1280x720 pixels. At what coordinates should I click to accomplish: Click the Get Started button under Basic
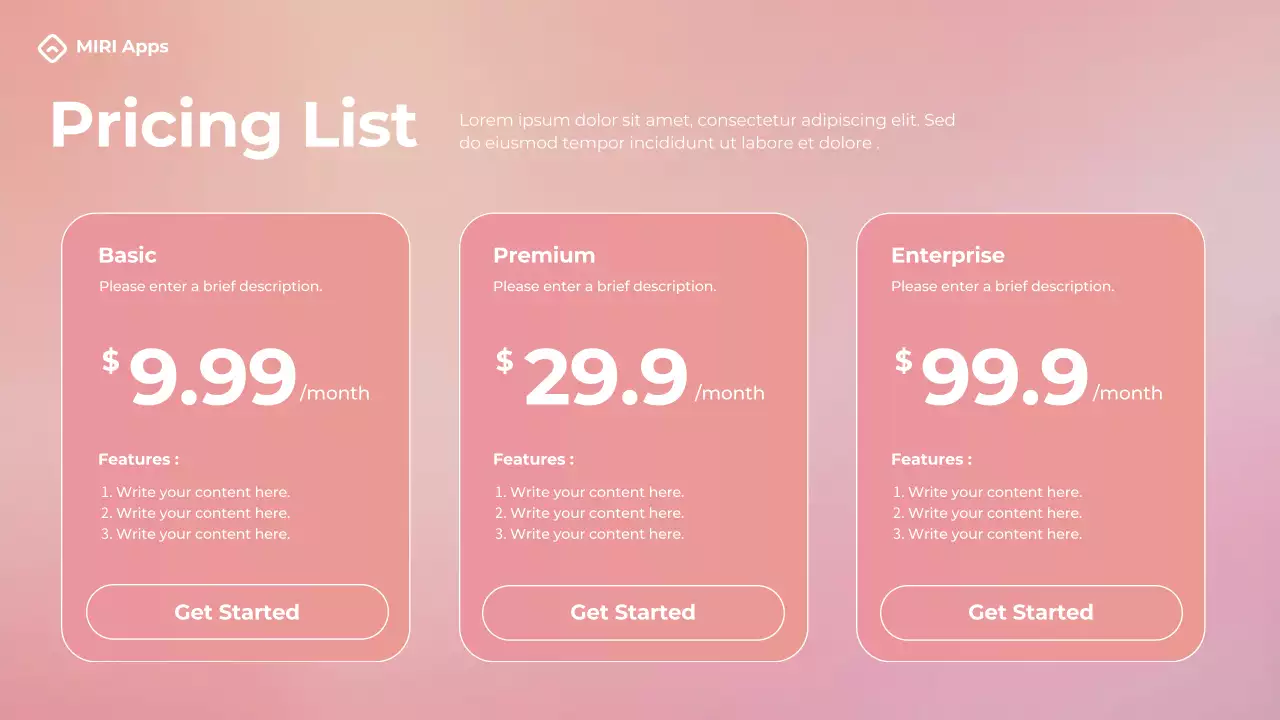tap(237, 612)
